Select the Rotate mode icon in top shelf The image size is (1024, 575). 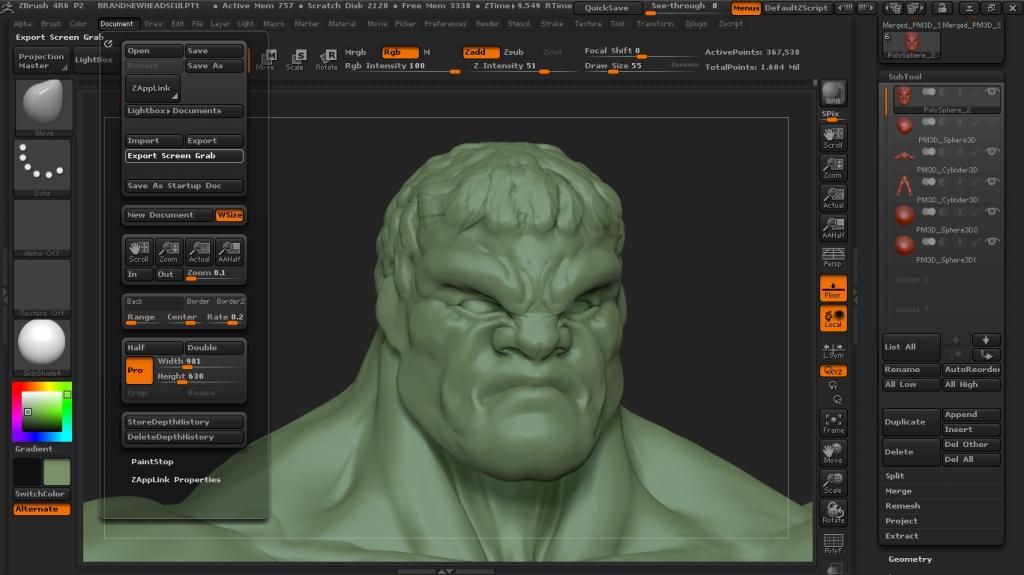click(x=326, y=59)
